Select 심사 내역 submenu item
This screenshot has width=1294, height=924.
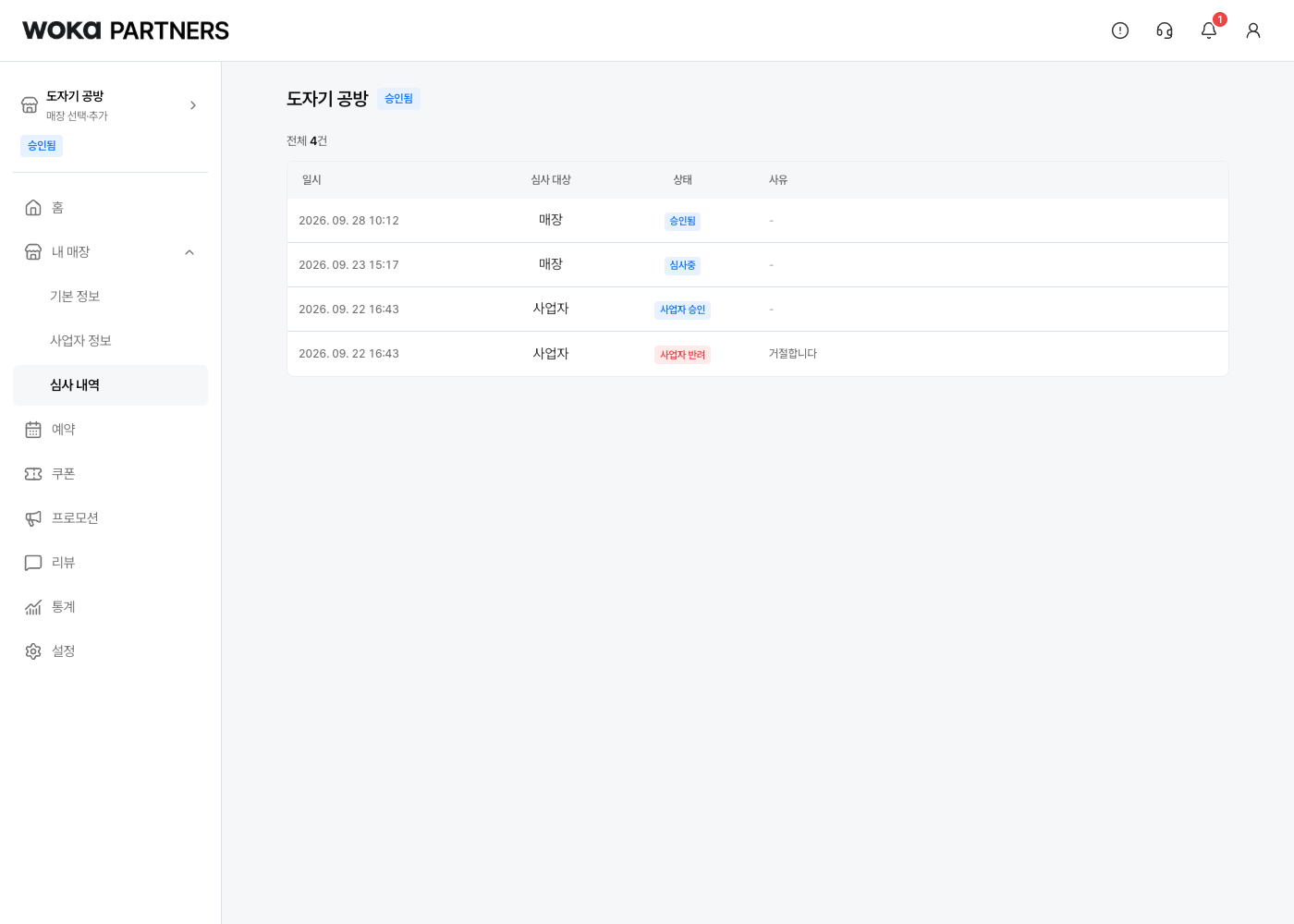coord(111,385)
